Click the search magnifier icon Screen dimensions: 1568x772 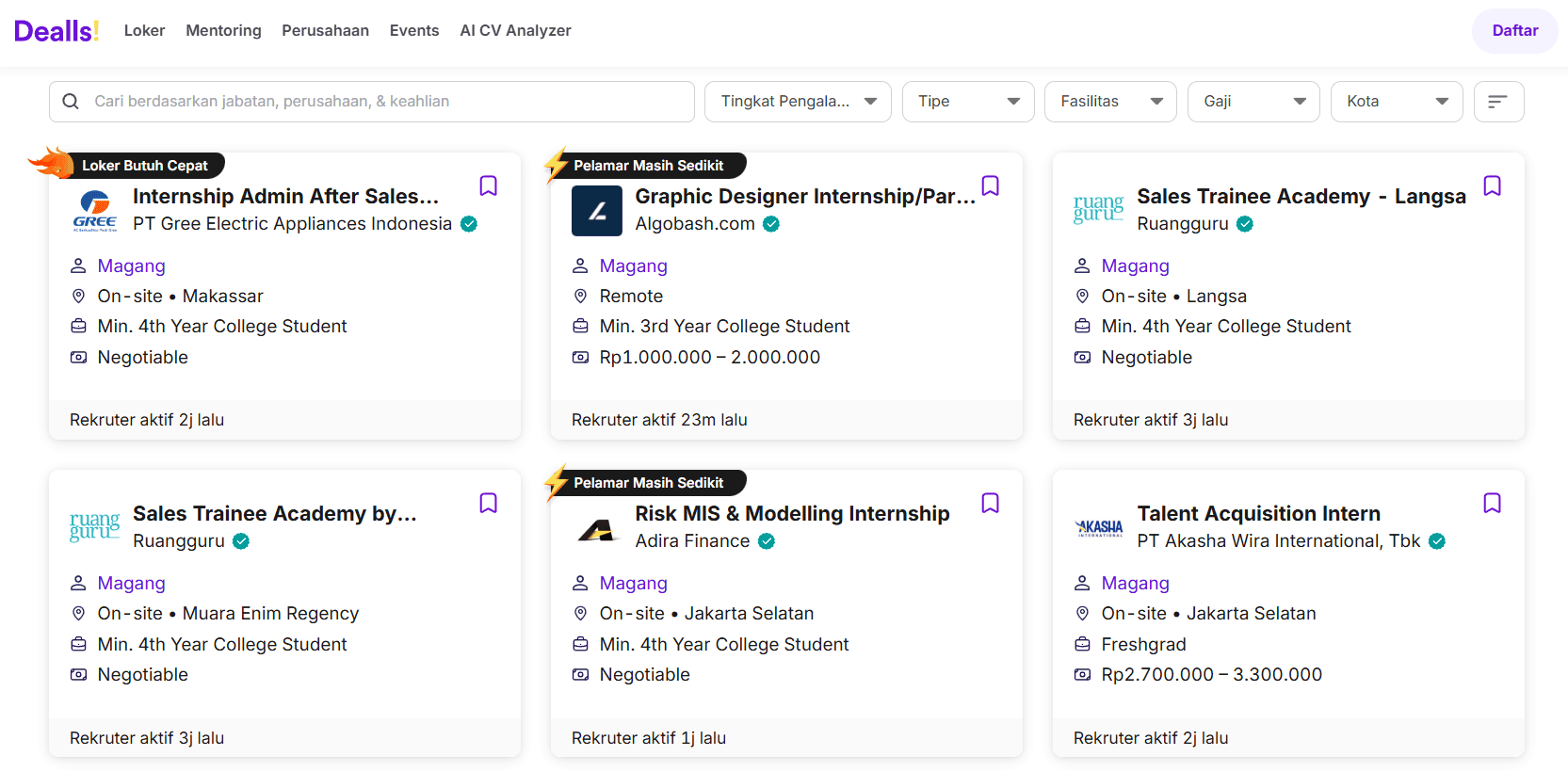pos(71,101)
